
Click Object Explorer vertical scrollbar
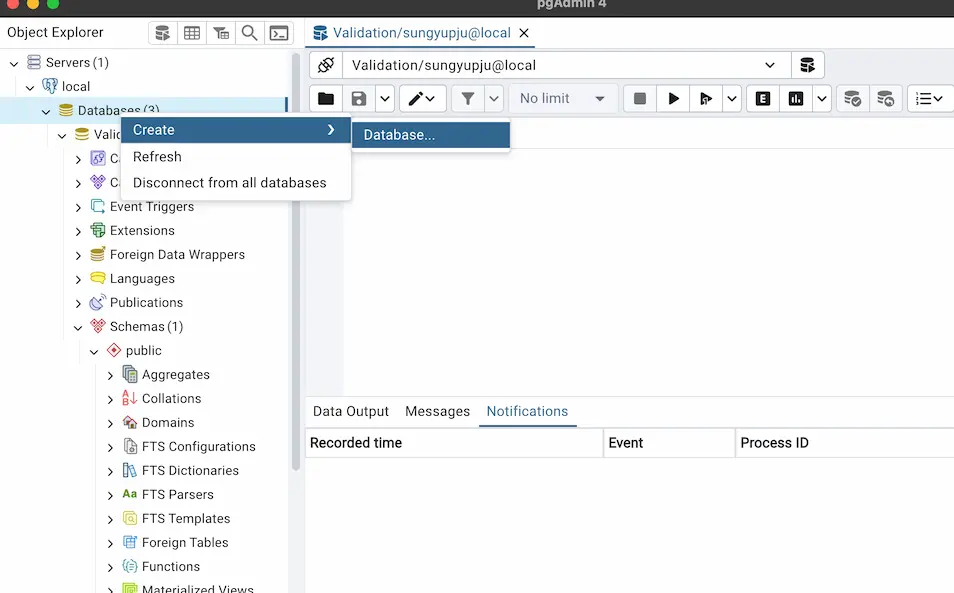click(296, 262)
